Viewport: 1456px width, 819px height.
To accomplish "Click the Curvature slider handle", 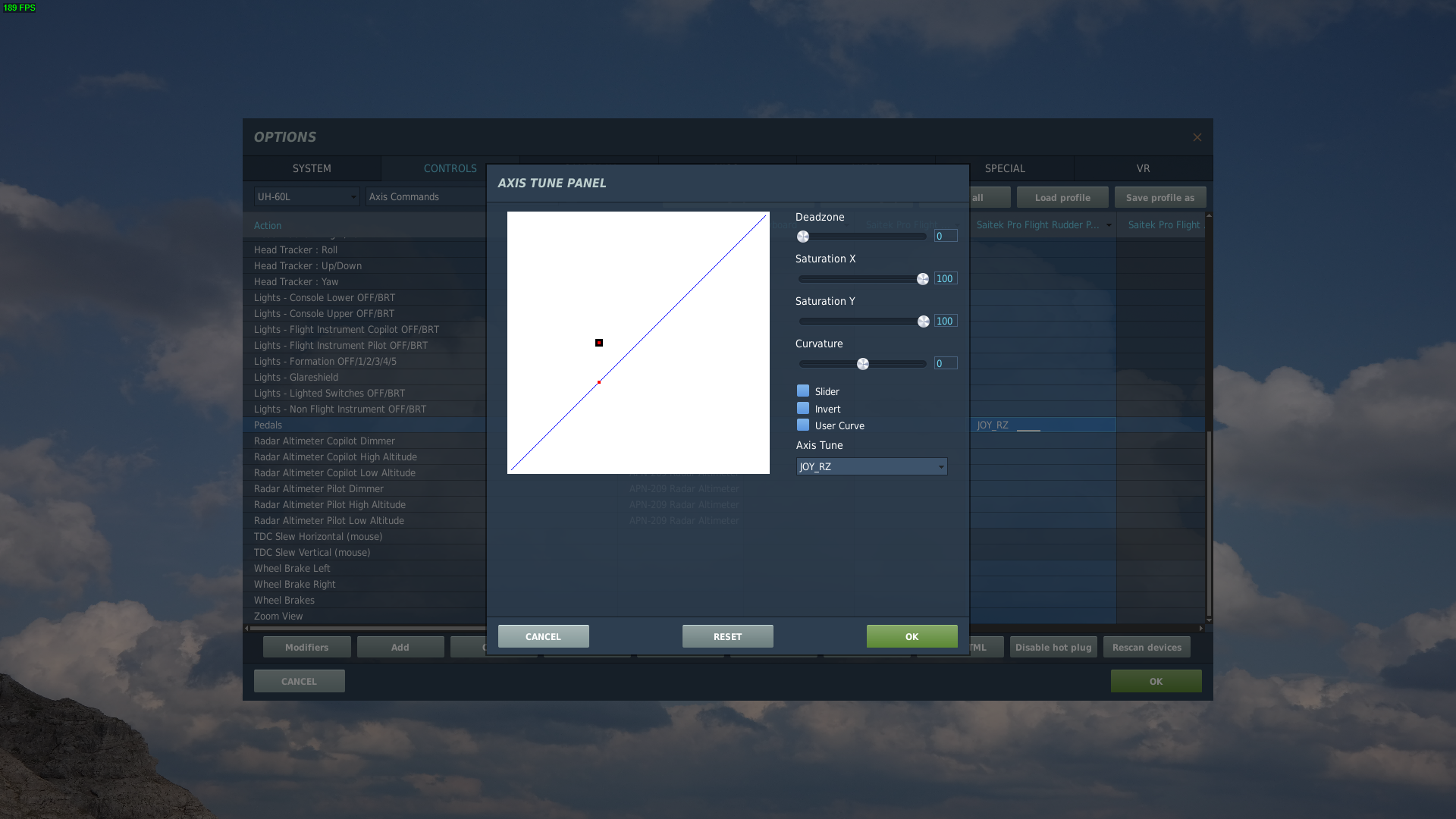I will tap(863, 364).
